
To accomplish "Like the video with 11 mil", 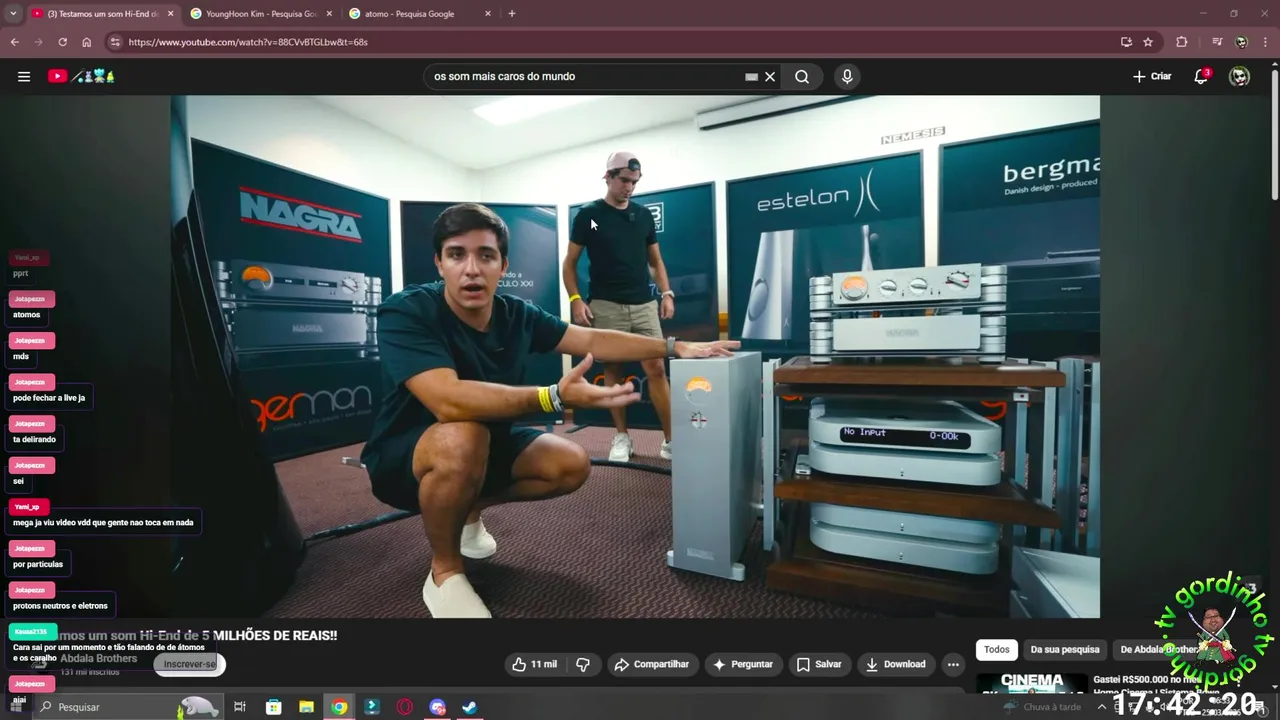I will pos(535,664).
